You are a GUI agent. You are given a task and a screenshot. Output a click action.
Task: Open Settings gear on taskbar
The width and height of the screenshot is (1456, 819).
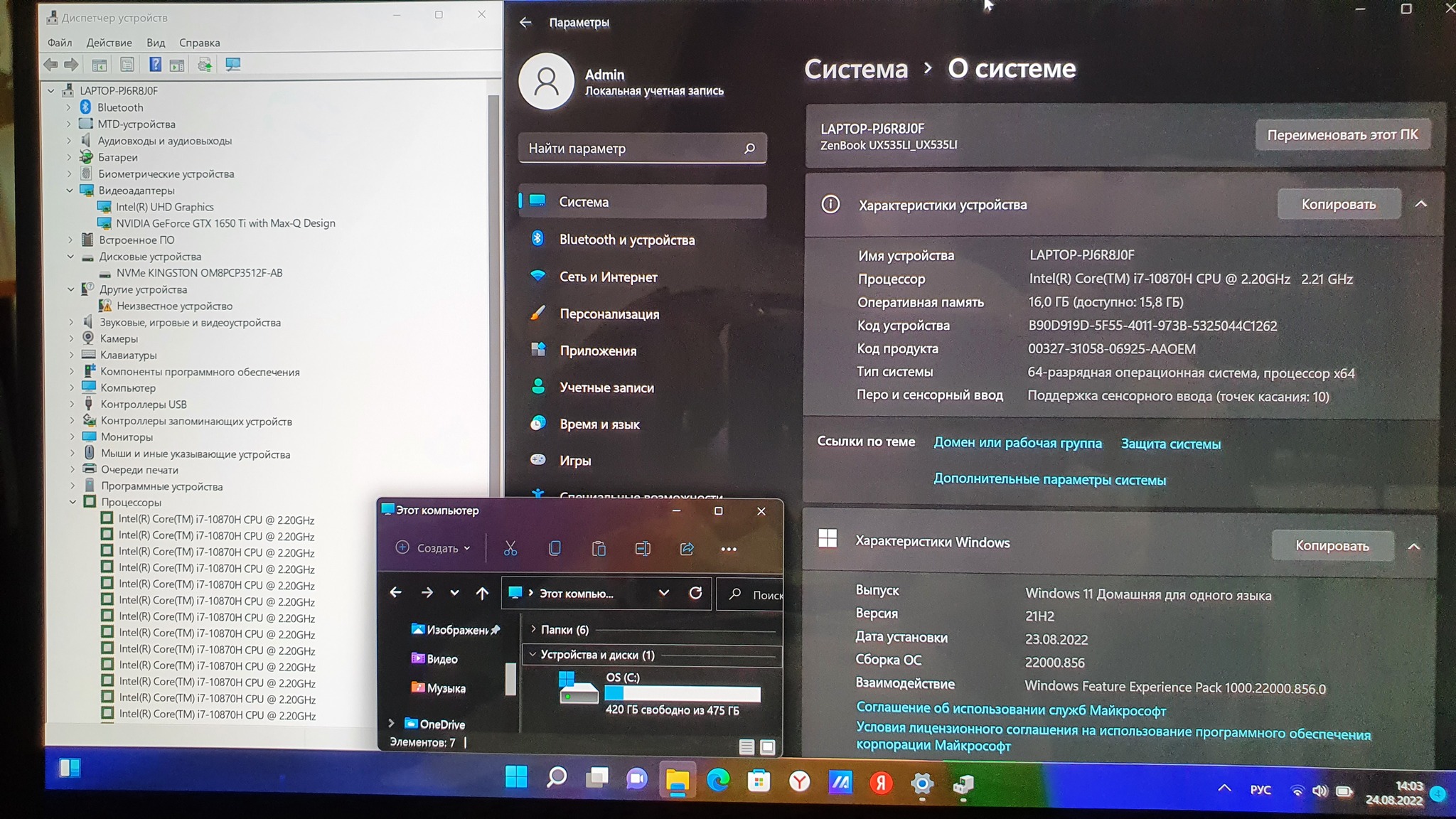922,783
